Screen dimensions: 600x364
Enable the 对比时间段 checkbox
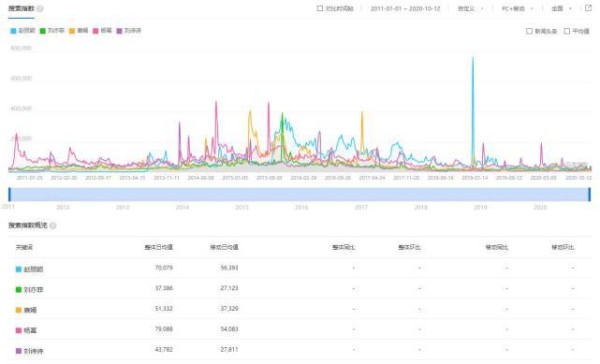pyautogui.click(x=320, y=8)
